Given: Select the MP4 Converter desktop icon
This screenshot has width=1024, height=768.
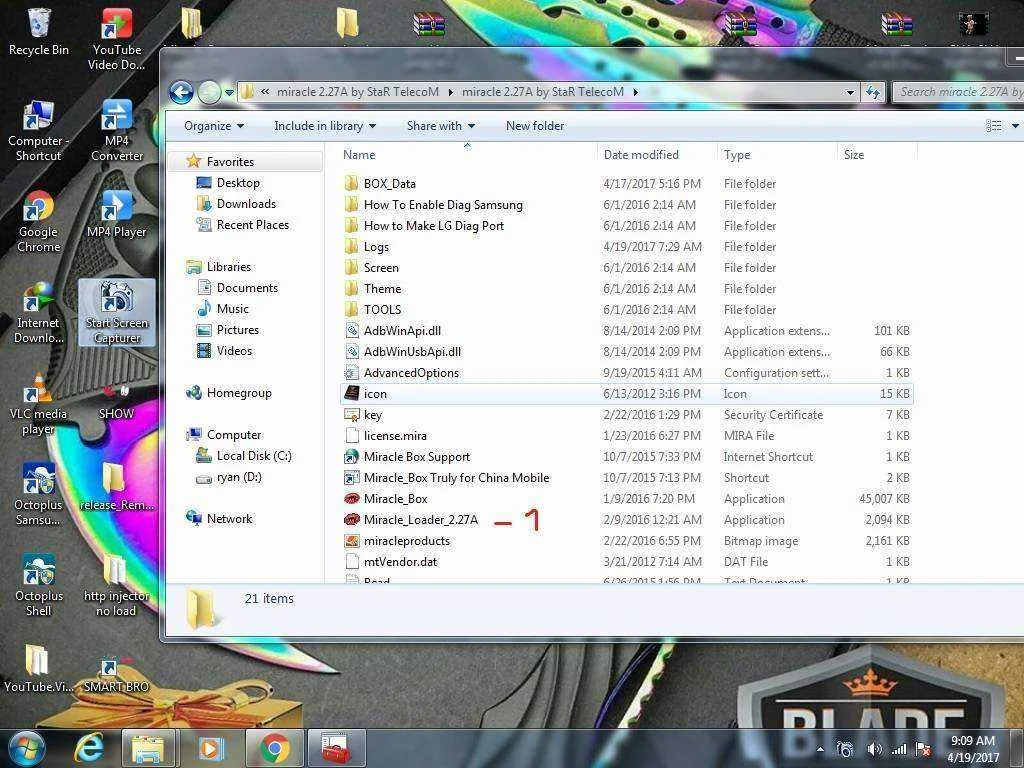Looking at the screenshot, I should pyautogui.click(x=117, y=131).
